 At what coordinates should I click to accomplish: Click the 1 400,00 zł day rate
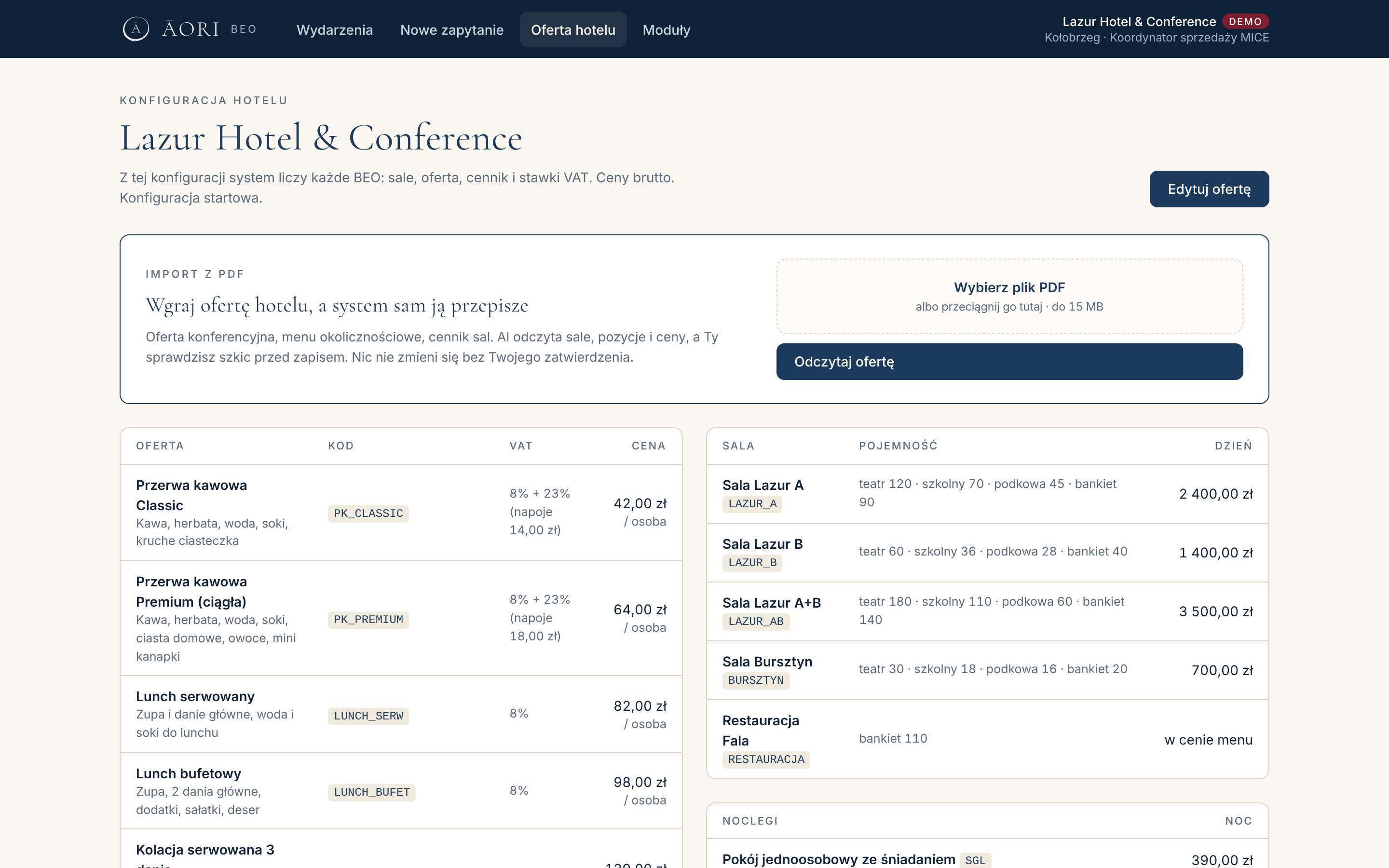pyautogui.click(x=1216, y=553)
